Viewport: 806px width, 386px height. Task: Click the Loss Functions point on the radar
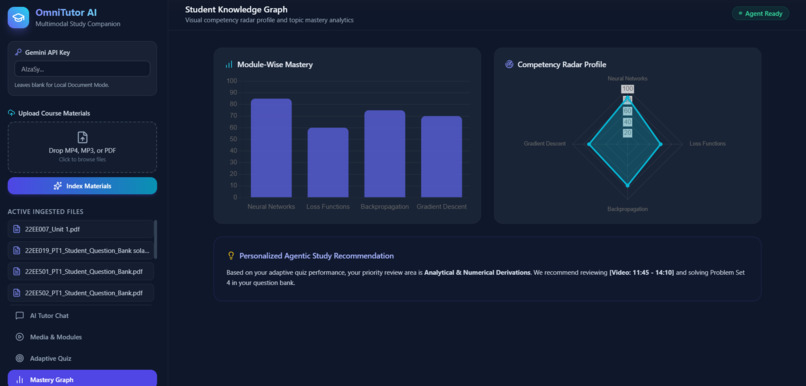click(x=661, y=144)
